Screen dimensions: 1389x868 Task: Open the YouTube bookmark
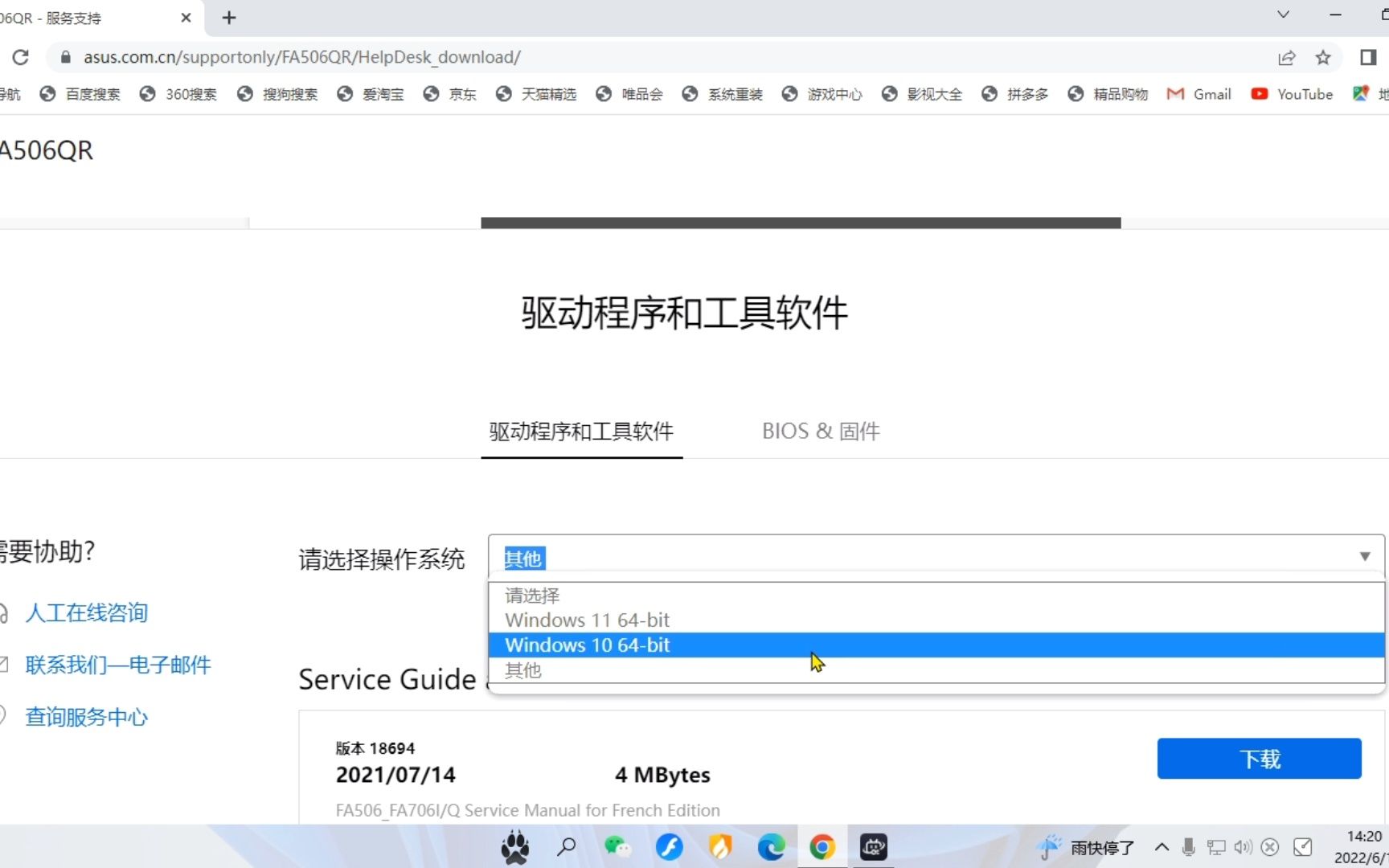click(x=1292, y=94)
